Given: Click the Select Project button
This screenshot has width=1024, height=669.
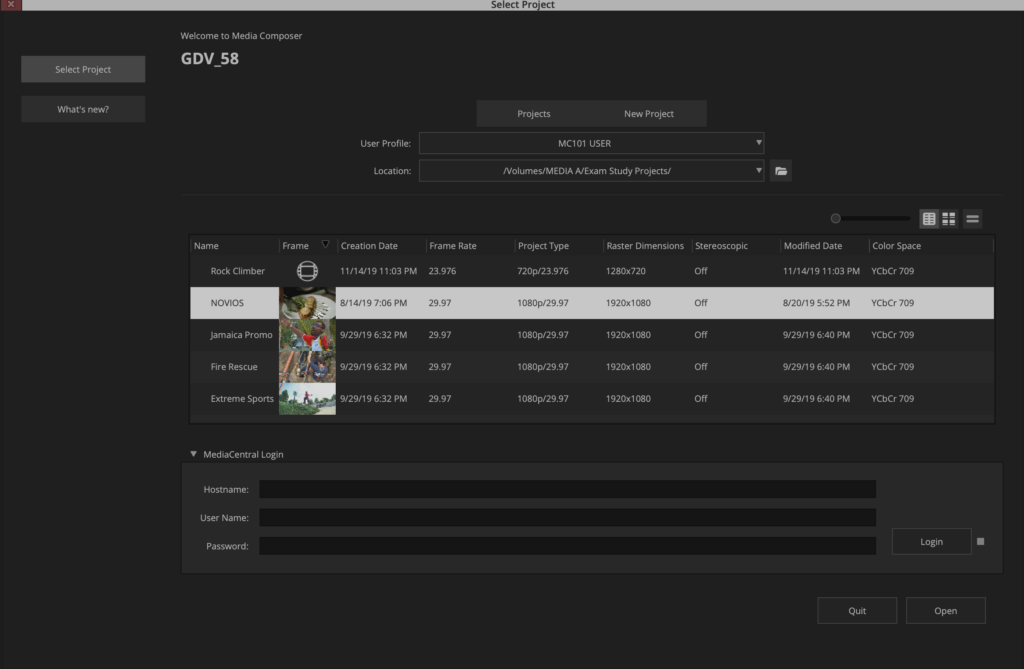Looking at the screenshot, I should coord(83,69).
